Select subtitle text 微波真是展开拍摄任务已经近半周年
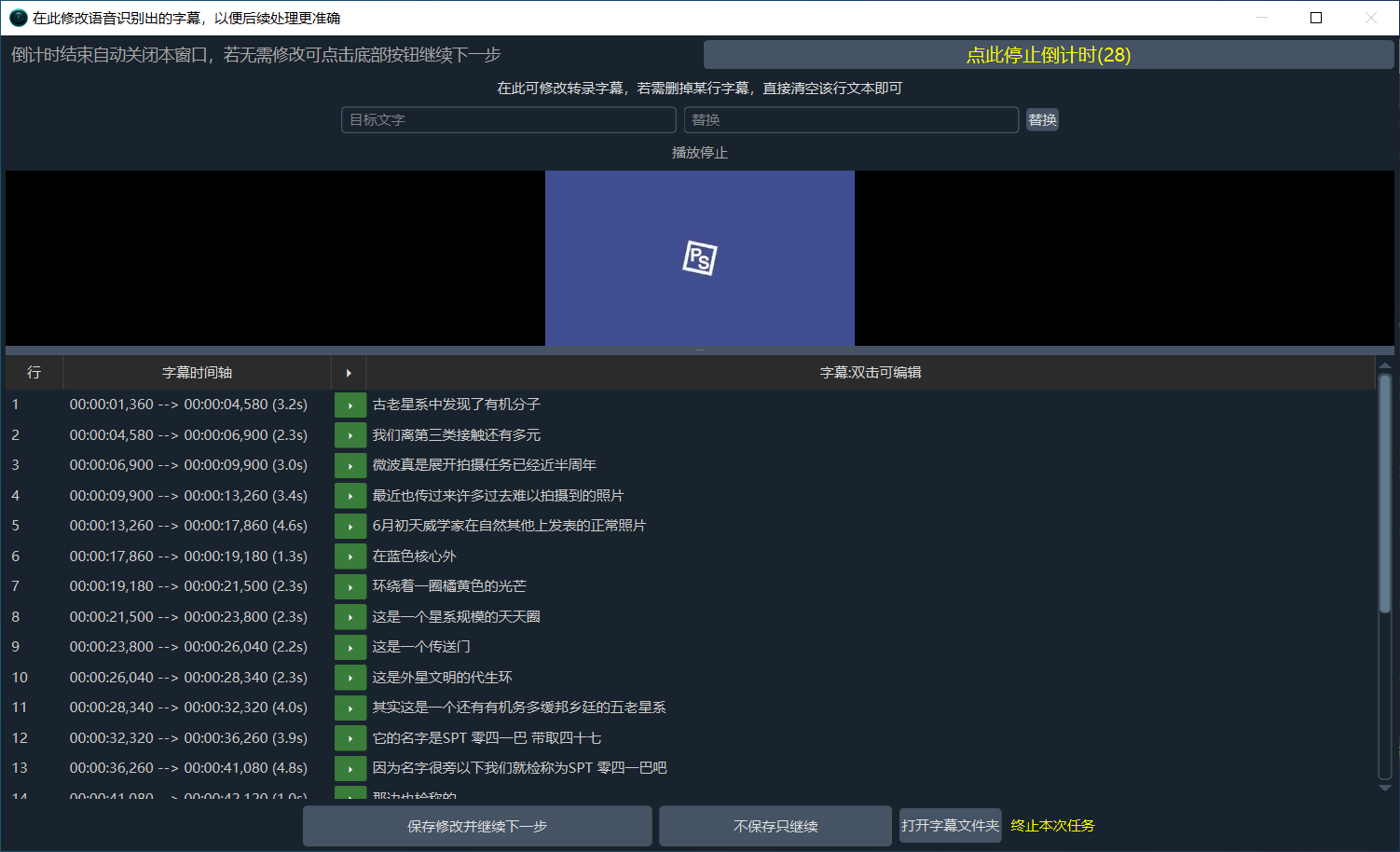The image size is (1400, 852). pyautogui.click(x=485, y=465)
